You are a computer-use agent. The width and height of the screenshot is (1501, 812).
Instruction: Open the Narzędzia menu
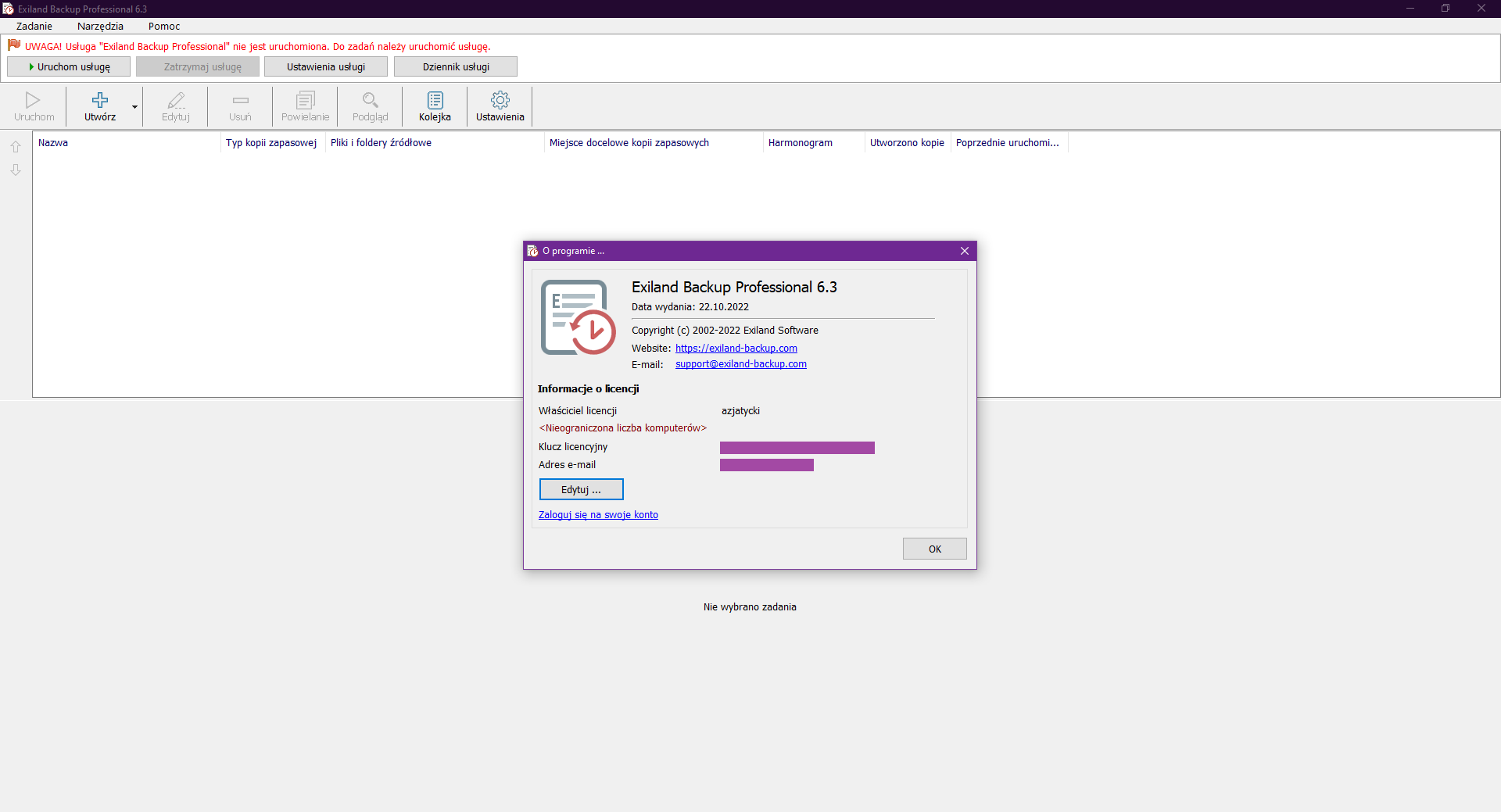100,27
